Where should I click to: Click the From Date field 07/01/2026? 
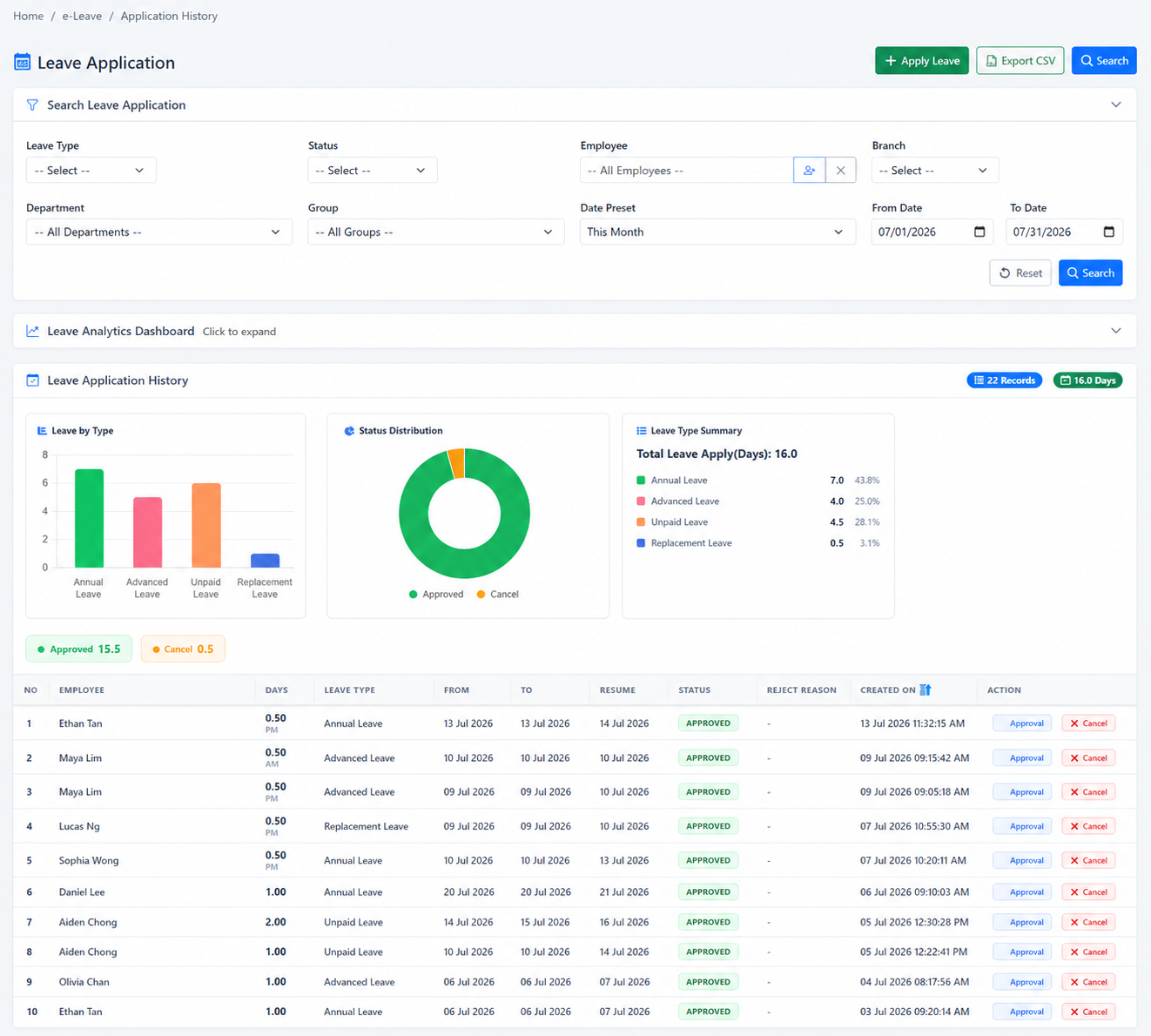click(932, 232)
